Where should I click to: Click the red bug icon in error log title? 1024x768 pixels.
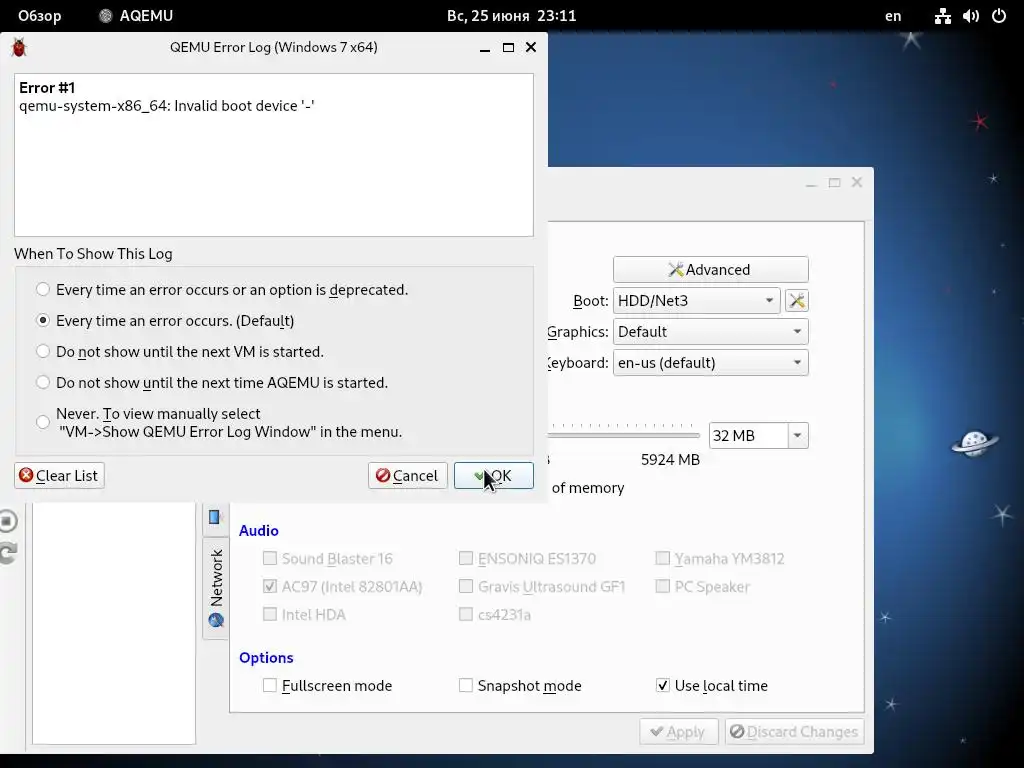pos(19,48)
